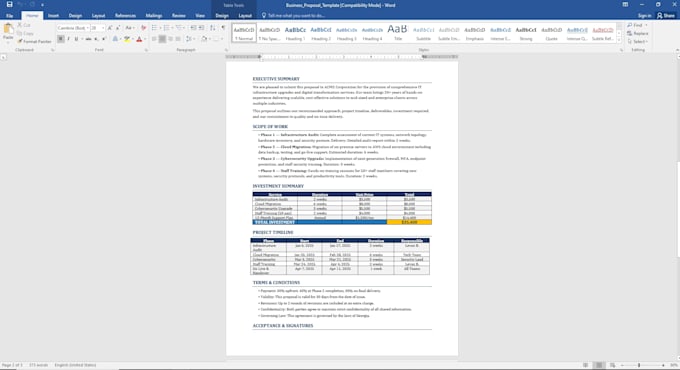The image size is (680, 370).
Task: Open the Replace dialog
Action: [638, 33]
